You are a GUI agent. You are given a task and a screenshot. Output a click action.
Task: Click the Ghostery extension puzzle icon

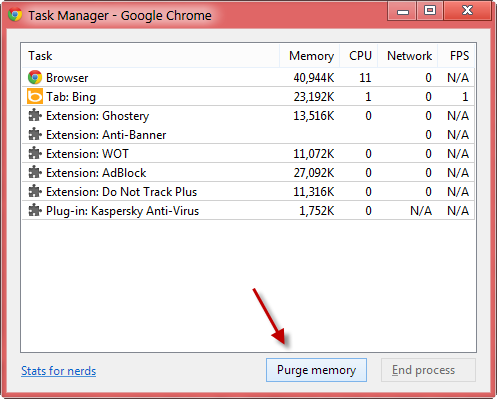pyautogui.click(x=35, y=115)
